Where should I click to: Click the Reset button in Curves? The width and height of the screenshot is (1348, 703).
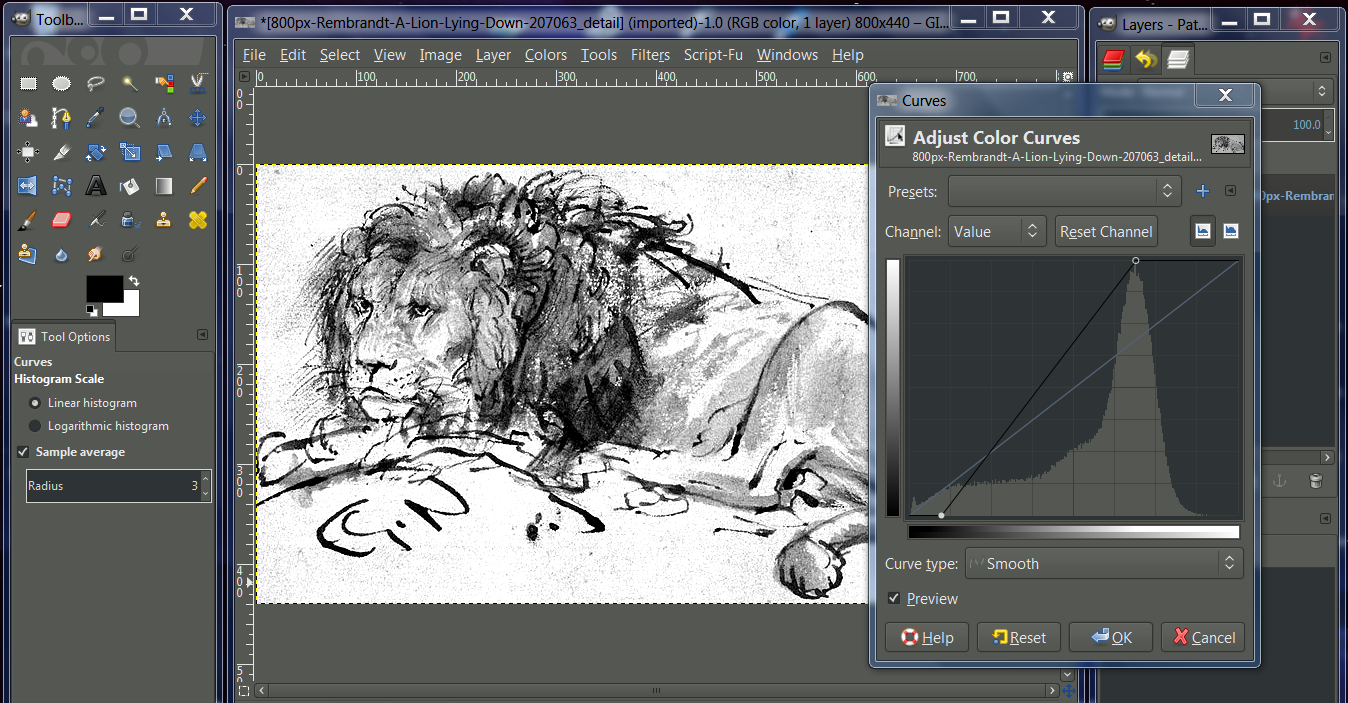1019,638
